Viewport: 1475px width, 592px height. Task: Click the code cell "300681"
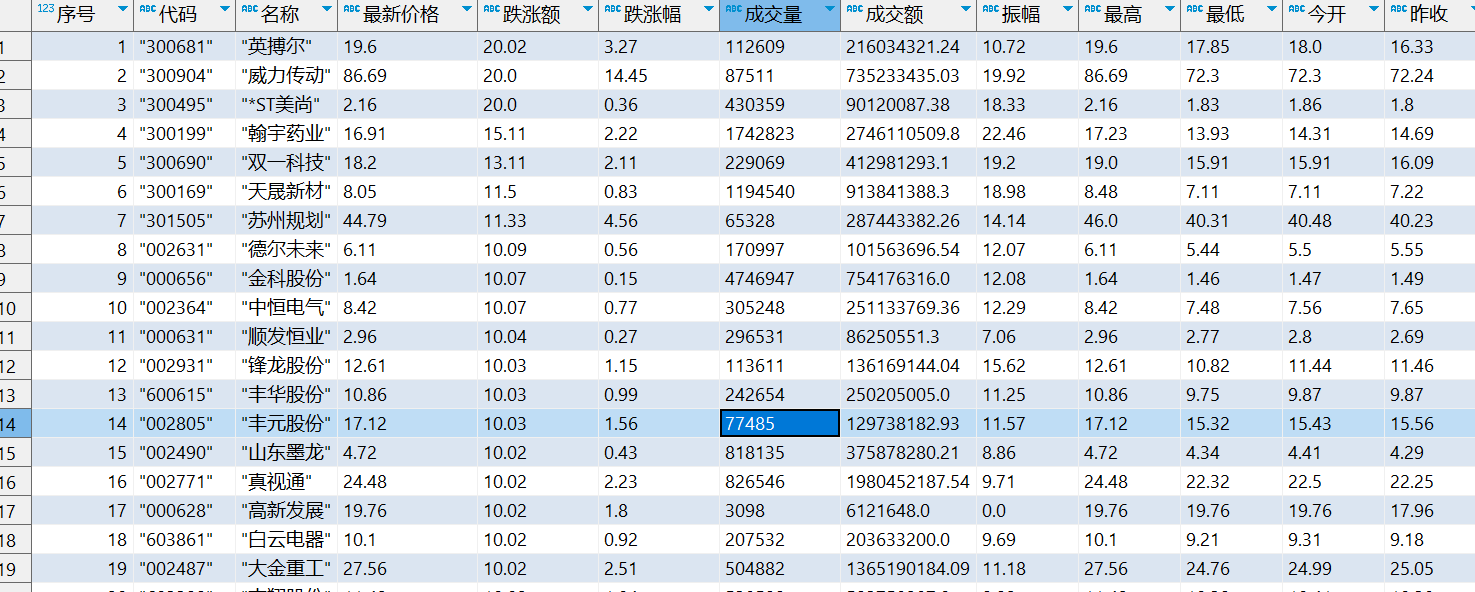(x=184, y=47)
